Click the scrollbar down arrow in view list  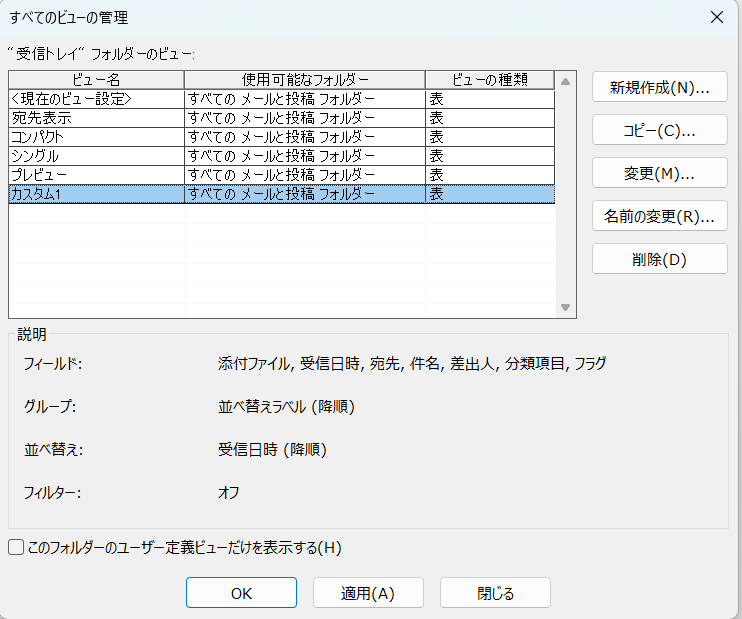pyautogui.click(x=565, y=307)
